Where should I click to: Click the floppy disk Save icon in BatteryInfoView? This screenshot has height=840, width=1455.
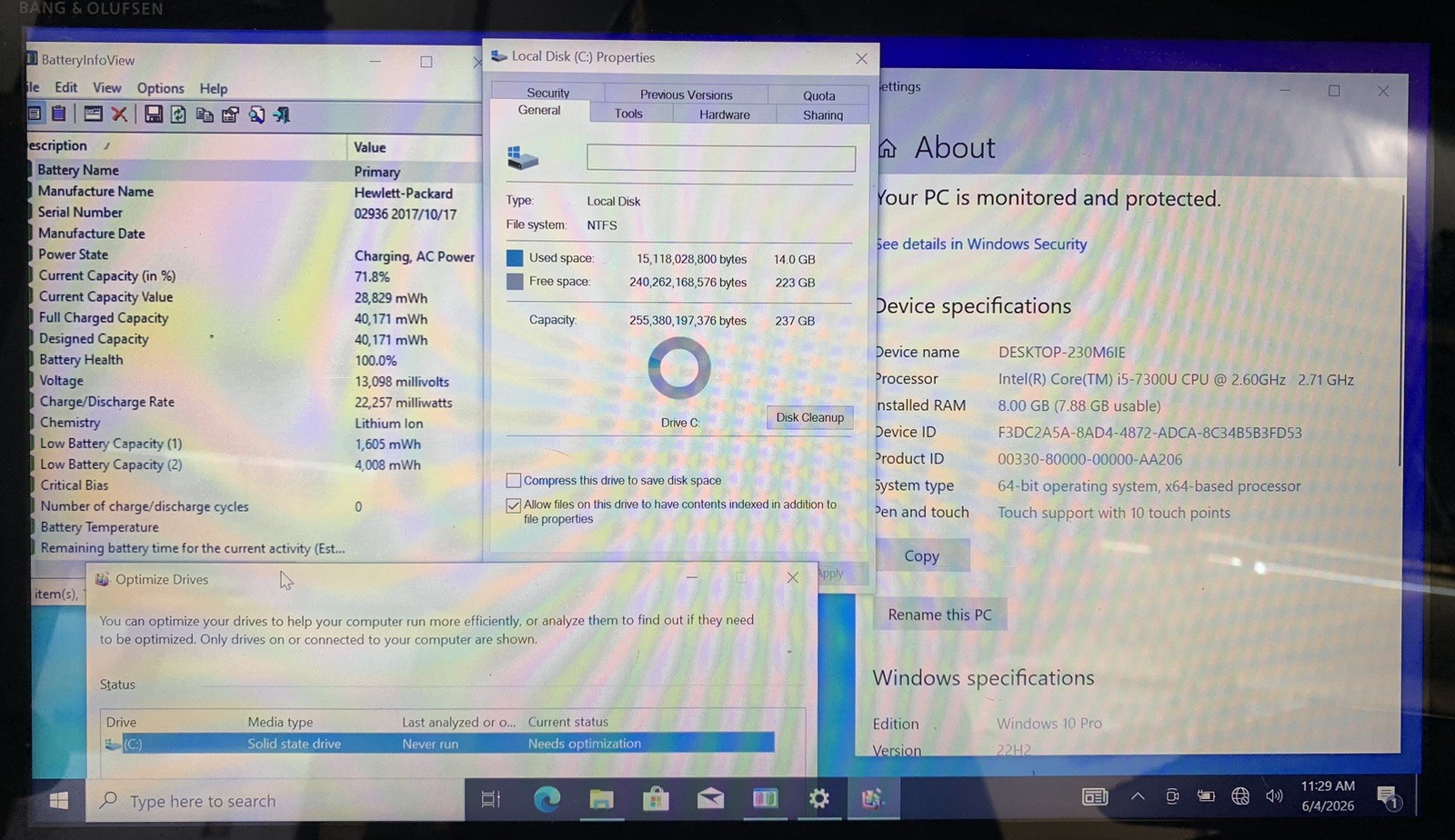coord(154,114)
